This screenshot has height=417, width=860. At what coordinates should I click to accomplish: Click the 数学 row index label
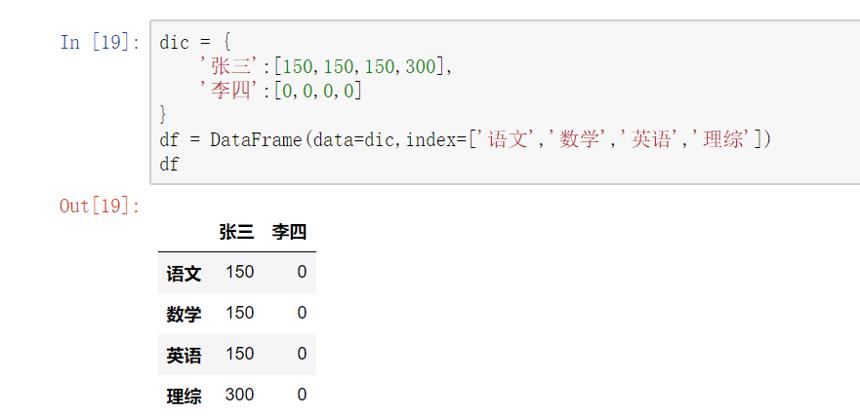tap(184, 314)
